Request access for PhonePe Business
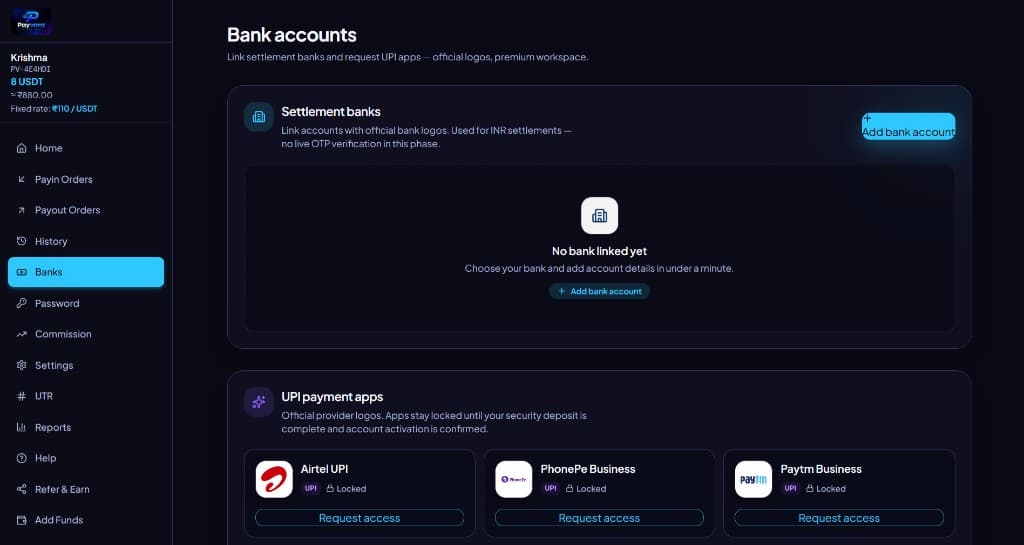Image resolution: width=1024 pixels, height=545 pixels. [600, 518]
